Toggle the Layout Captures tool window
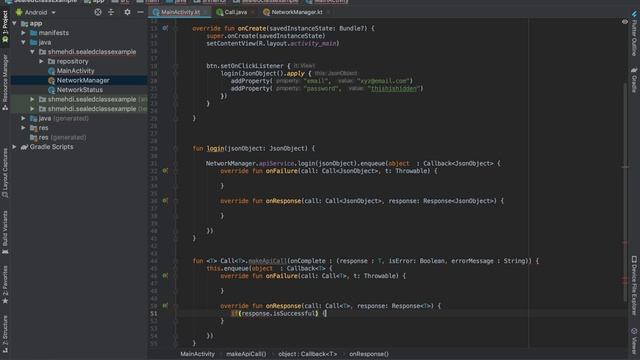This screenshot has width=640, height=360. (5, 173)
